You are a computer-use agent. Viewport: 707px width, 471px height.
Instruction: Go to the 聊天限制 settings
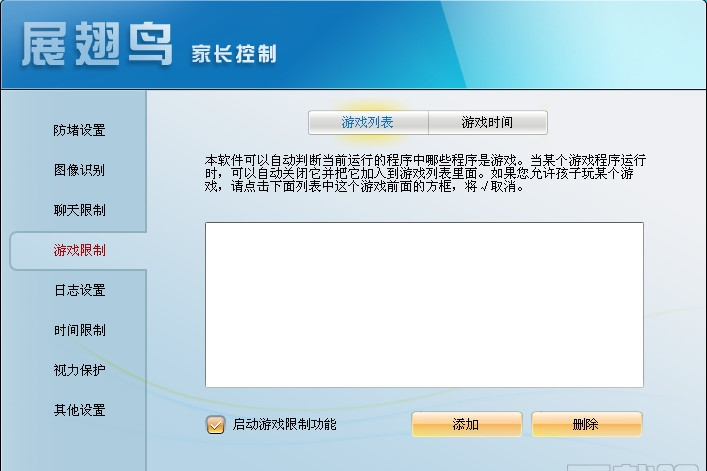click(79, 210)
